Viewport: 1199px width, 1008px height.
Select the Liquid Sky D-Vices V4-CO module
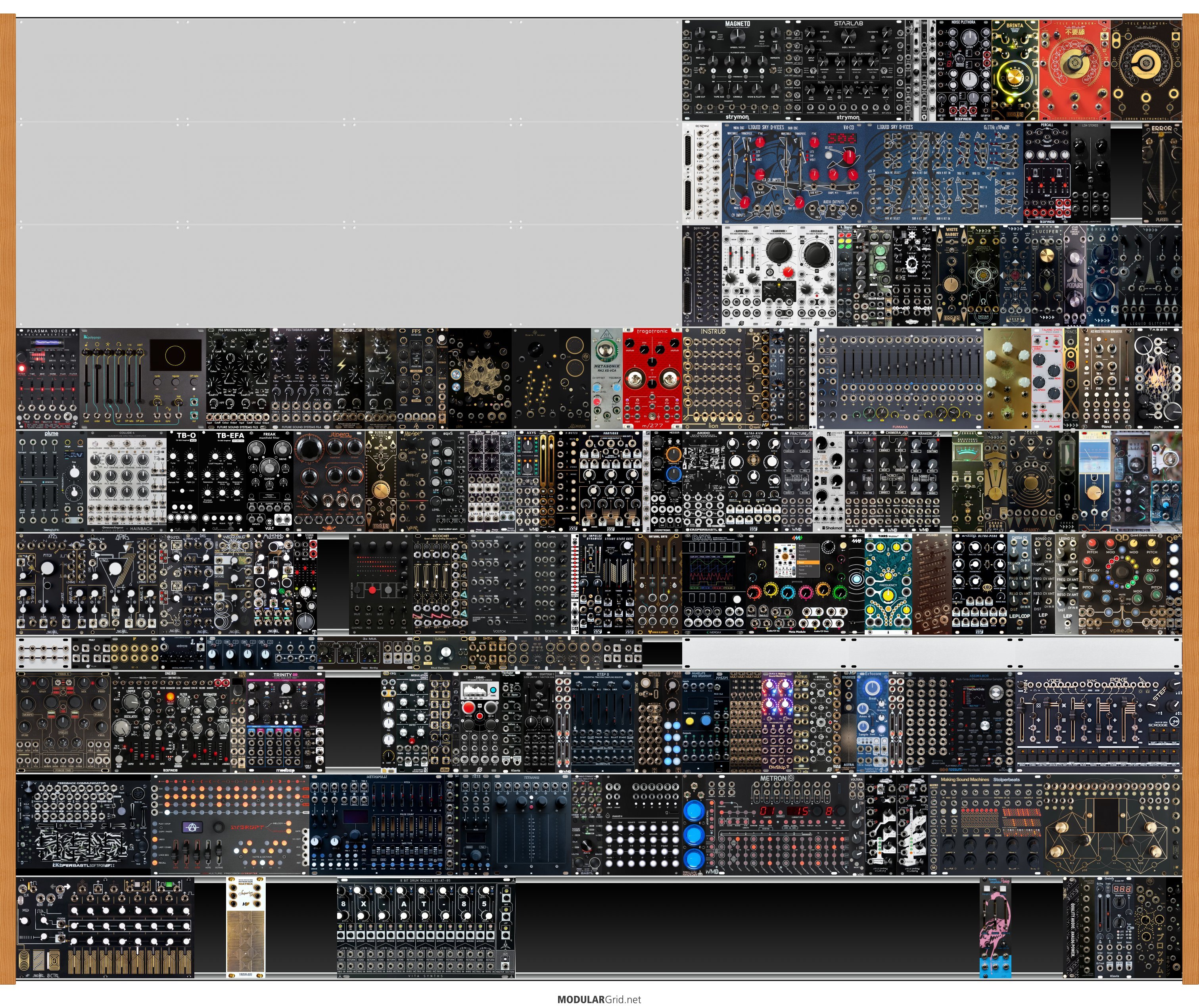click(x=793, y=173)
